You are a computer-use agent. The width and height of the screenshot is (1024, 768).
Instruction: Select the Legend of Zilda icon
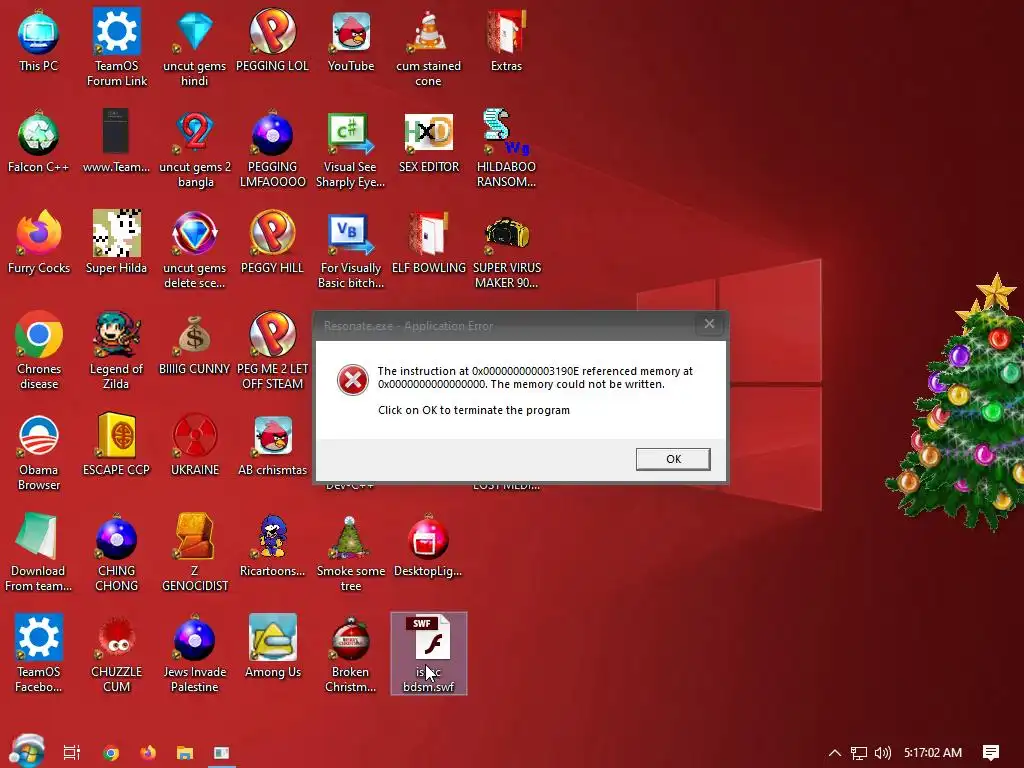pyautogui.click(x=116, y=351)
